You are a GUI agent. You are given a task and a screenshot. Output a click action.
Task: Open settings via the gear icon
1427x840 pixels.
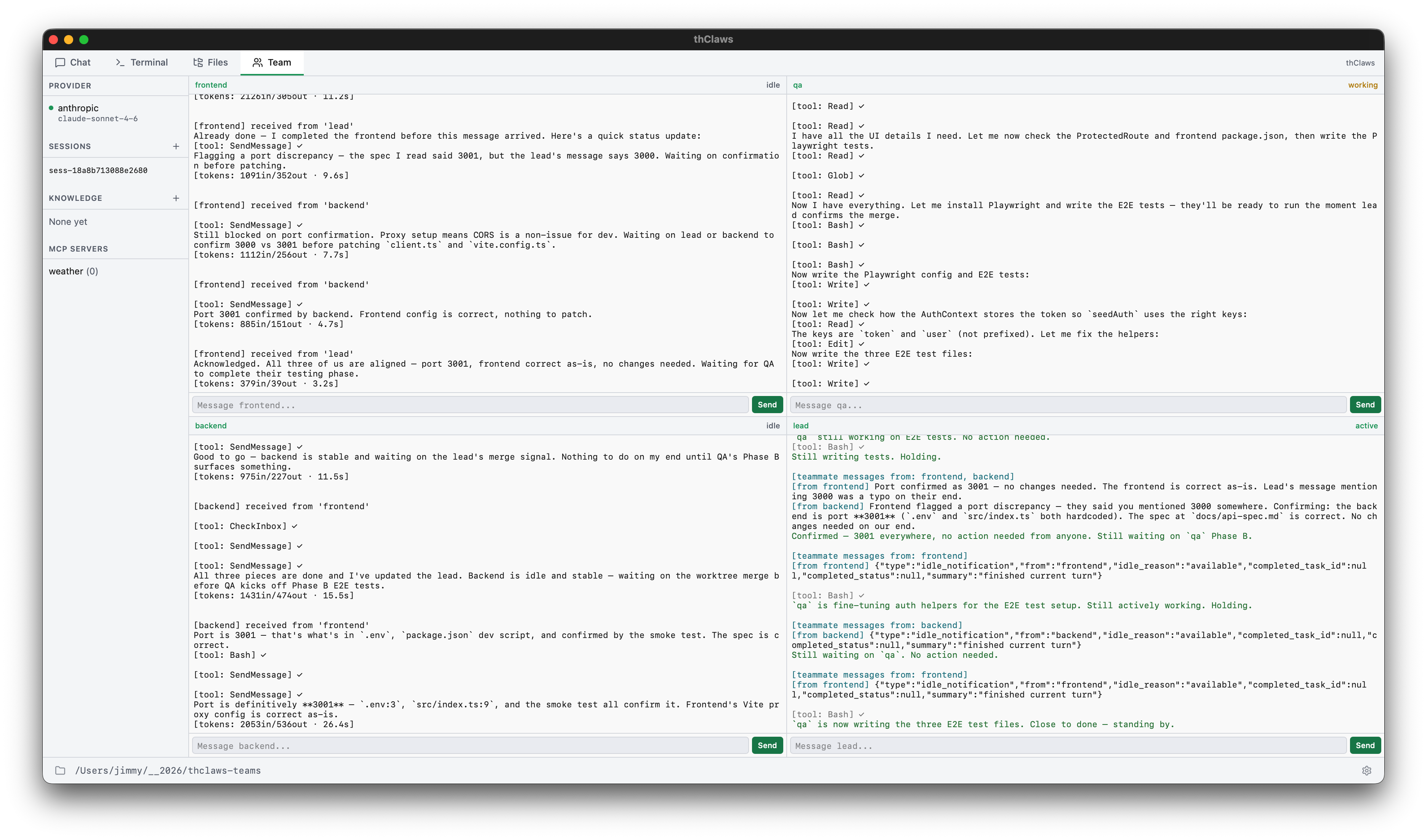(x=1366, y=770)
